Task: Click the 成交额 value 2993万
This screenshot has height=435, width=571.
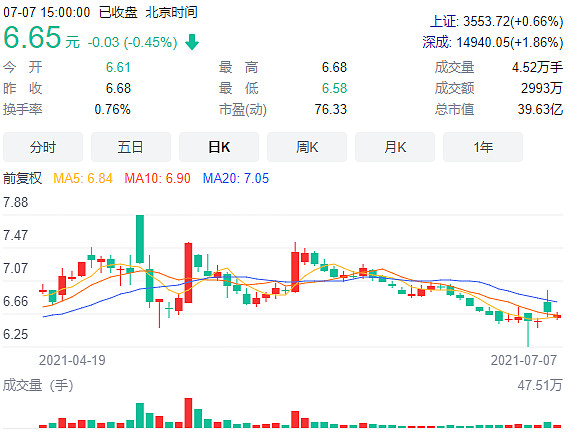Action: 542,88
